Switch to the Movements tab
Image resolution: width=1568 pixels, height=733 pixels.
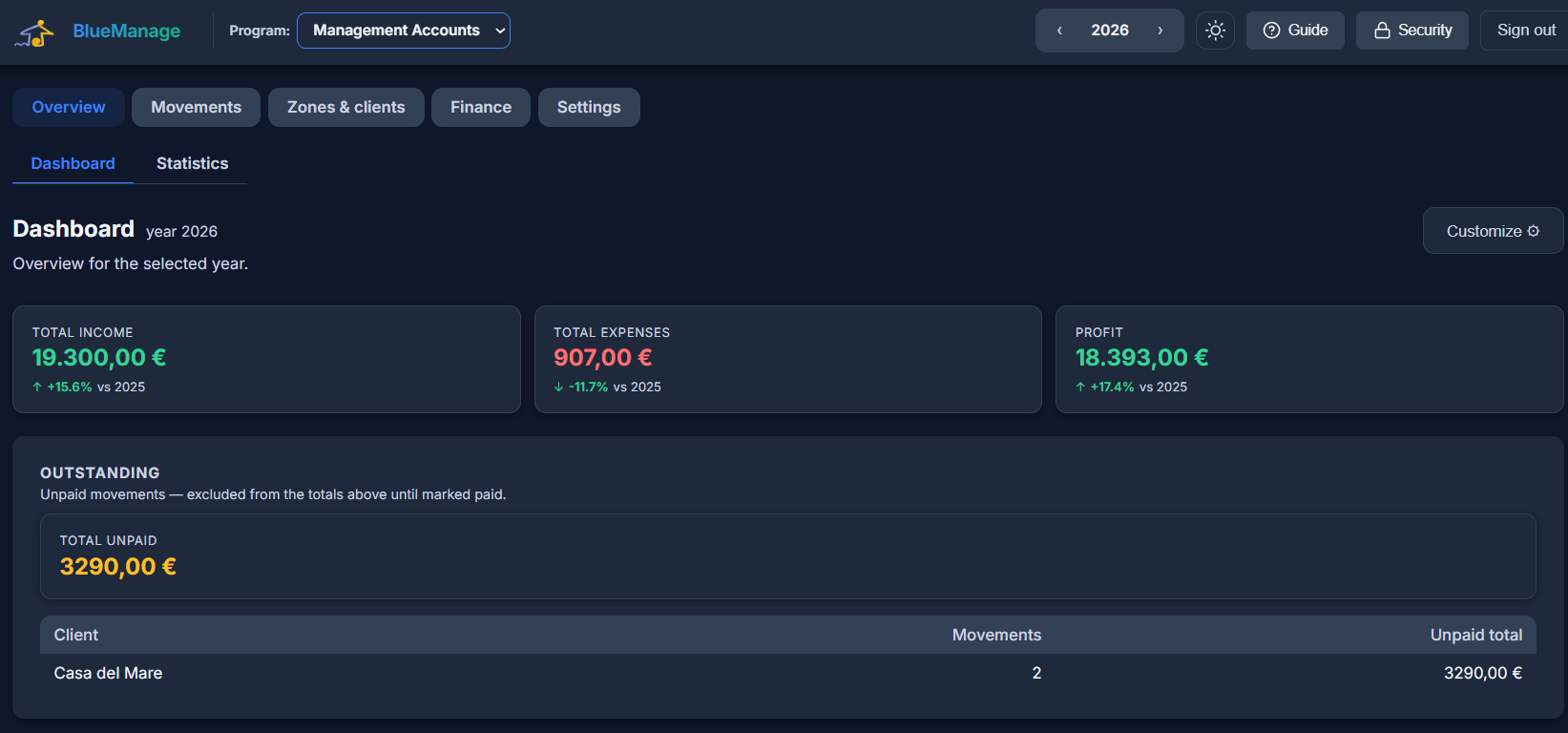tap(196, 107)
